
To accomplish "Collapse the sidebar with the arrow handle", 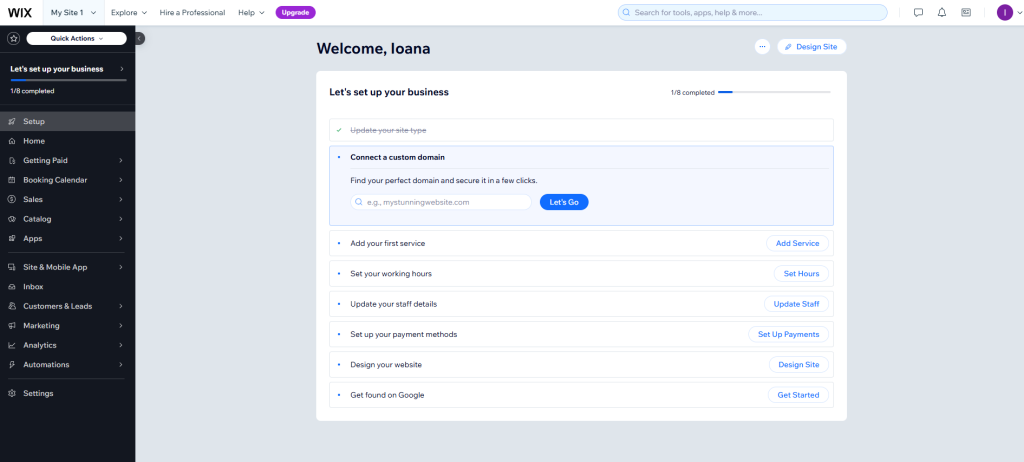I will [x=139, y=38].
